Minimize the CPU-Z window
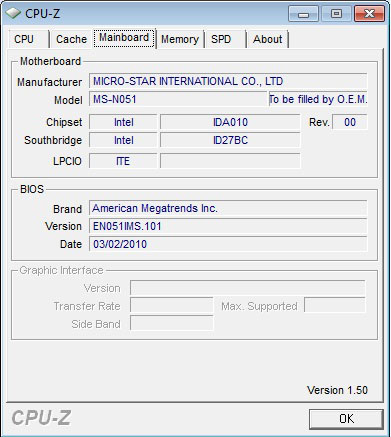This screenshot has width=391, height=437. [x=303, y=14]
